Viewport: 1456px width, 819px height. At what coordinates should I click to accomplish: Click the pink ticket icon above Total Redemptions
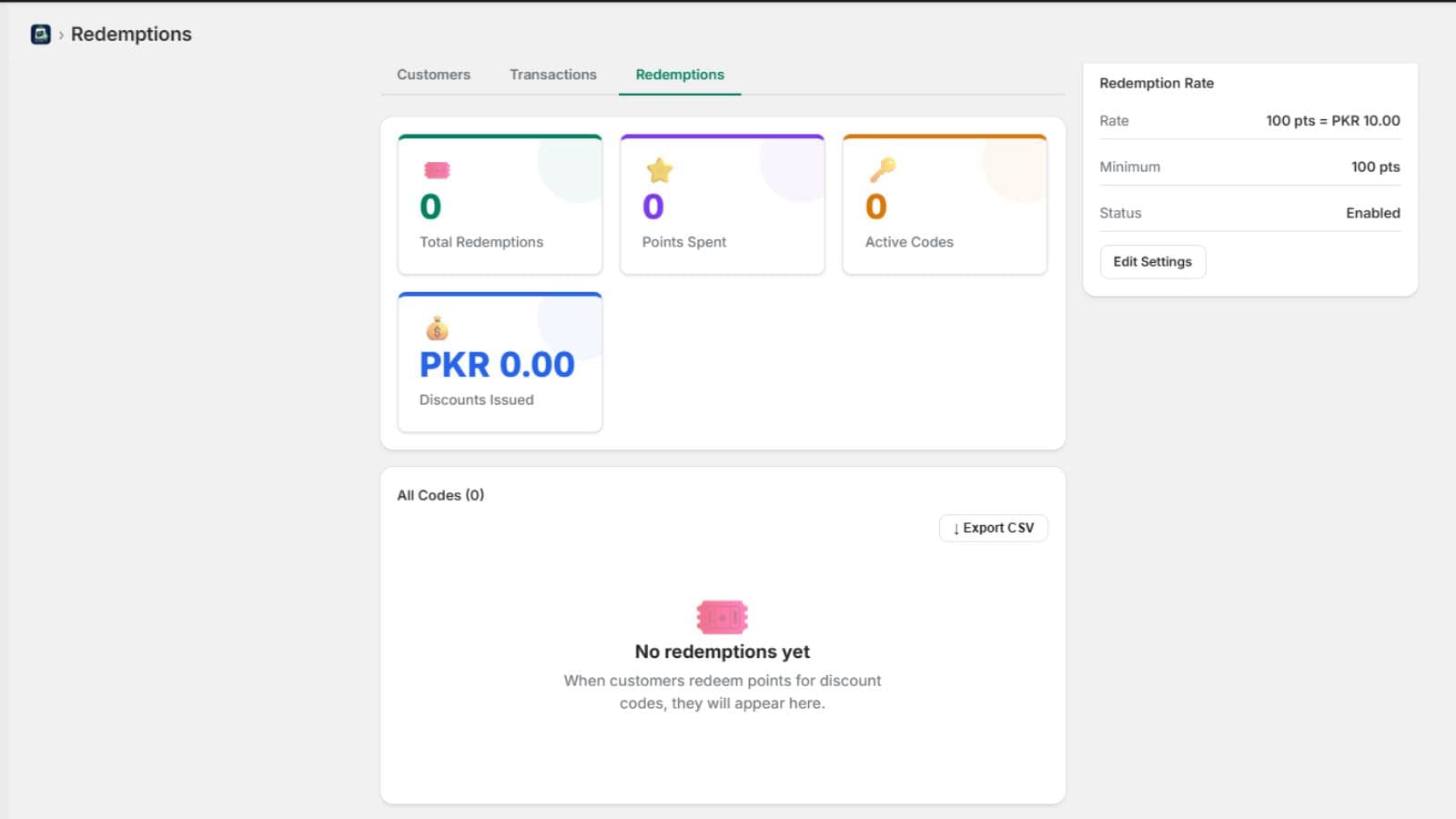coord(437,170)
